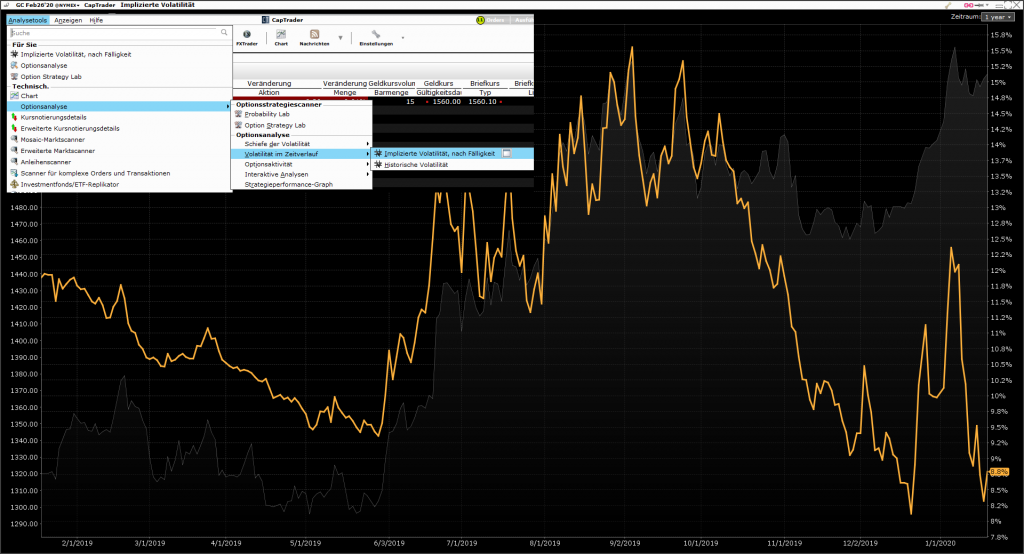Image resolution: width=1024 pixels, height=554 pixels.
Task: Expand dropdown arrow beside Einstellungen
Action: [x=402, y=38]
